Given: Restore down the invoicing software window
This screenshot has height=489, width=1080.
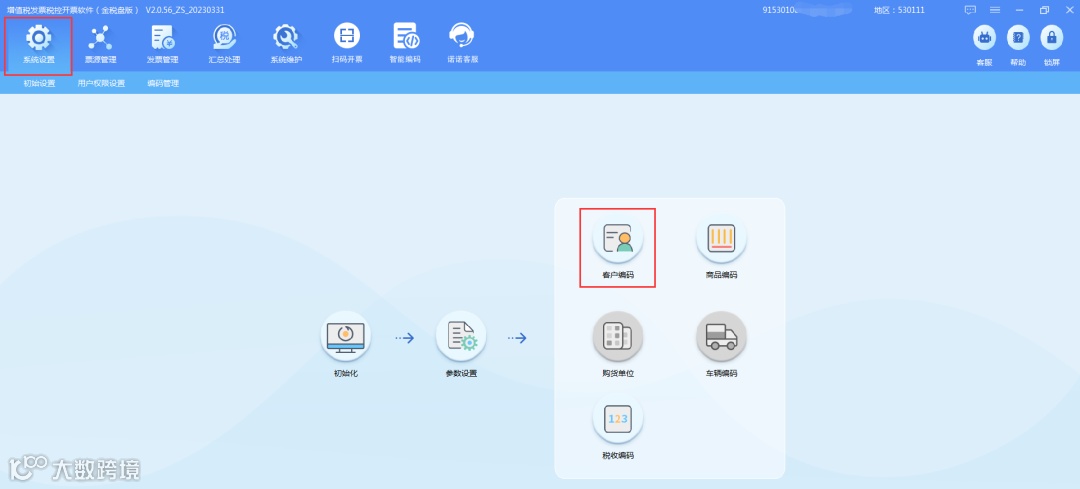Looking at the screenshot, I should pyautogui.click(x=1044, y=10).
